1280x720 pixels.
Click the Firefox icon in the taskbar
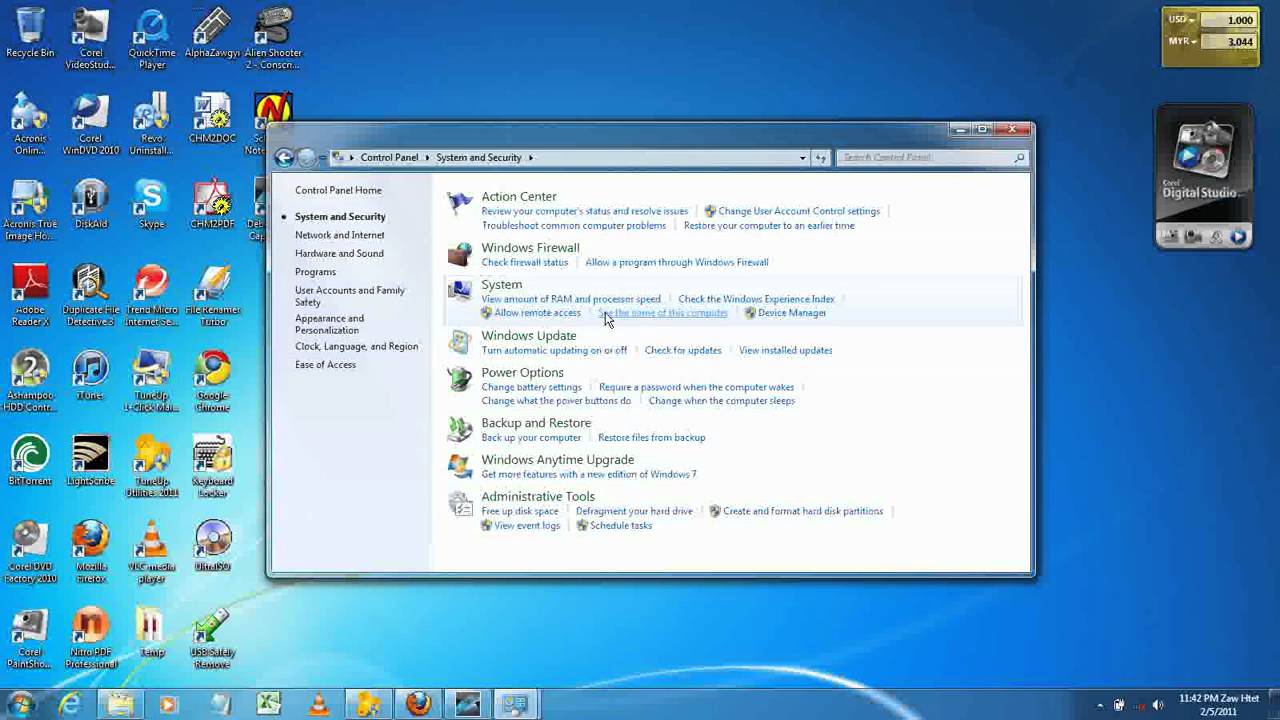418,704
